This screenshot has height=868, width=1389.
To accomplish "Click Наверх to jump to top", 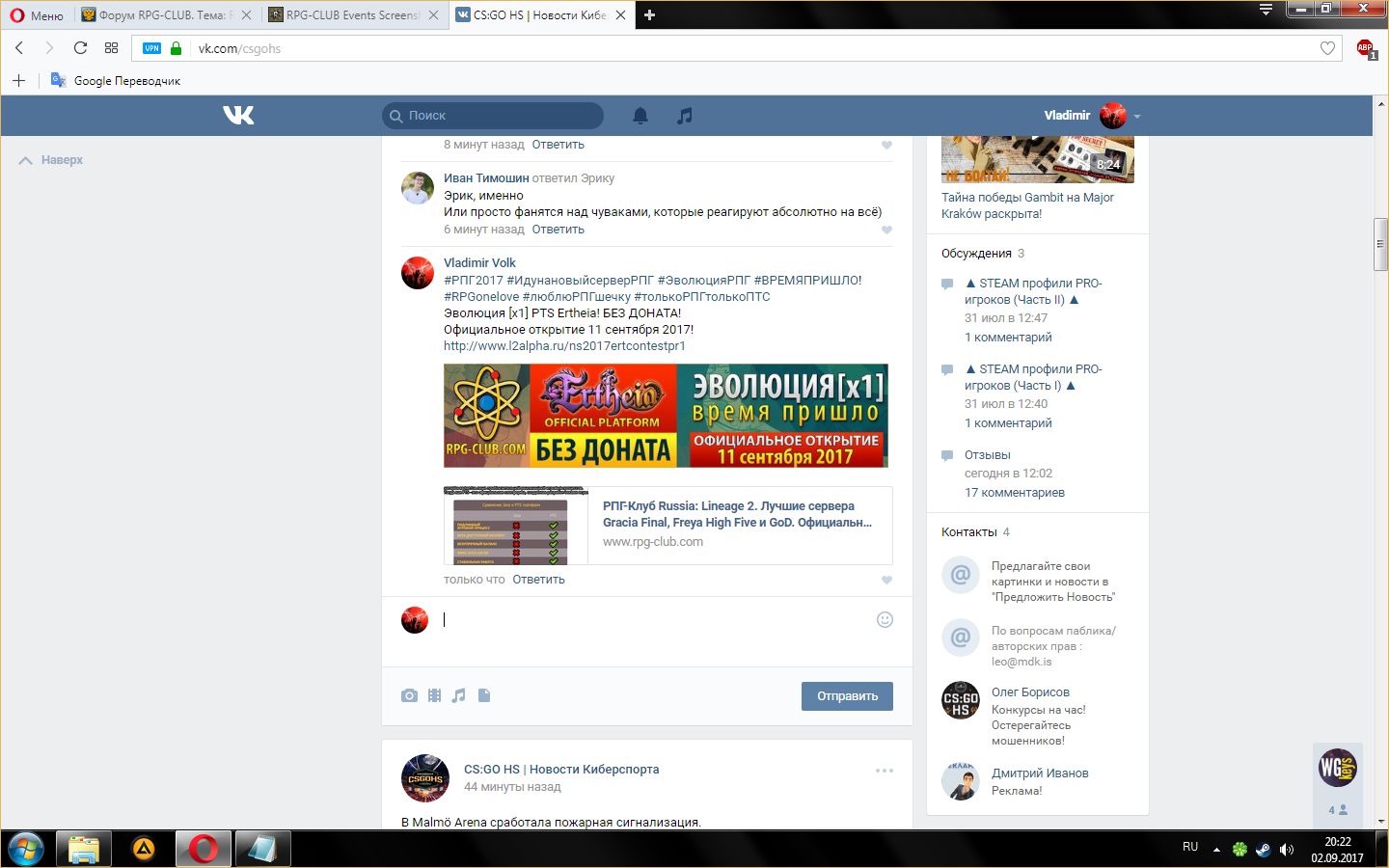I will click(51, 160).
